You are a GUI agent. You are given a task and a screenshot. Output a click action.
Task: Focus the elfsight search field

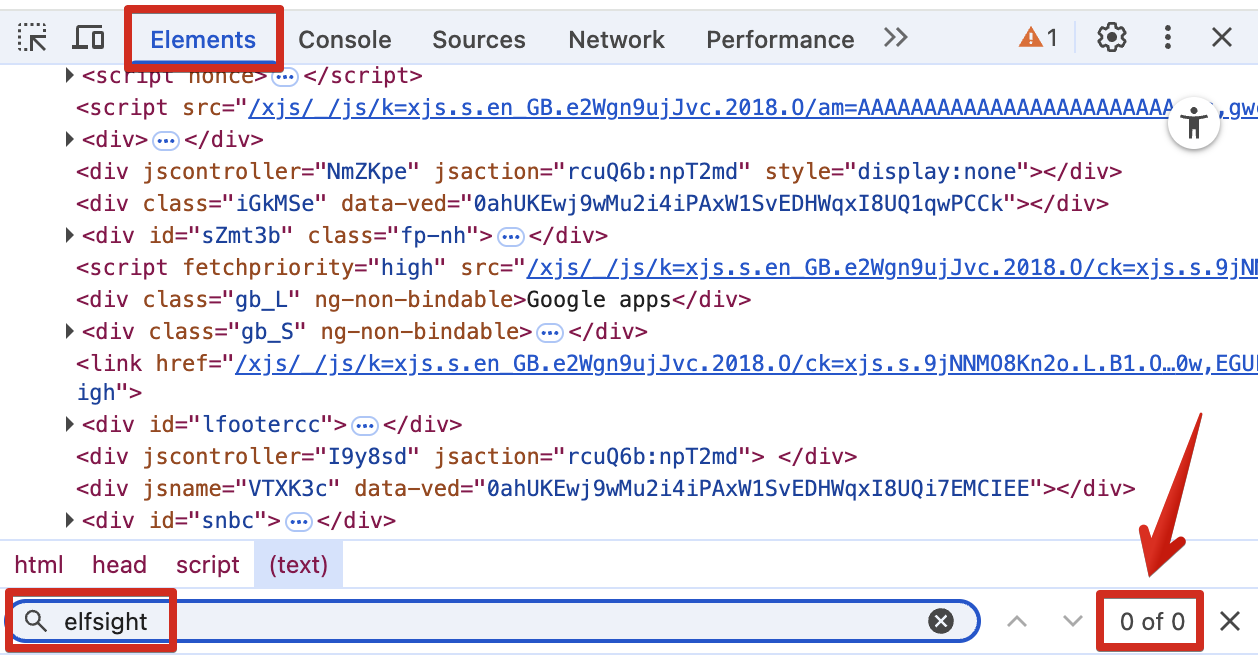click(493, 622)
